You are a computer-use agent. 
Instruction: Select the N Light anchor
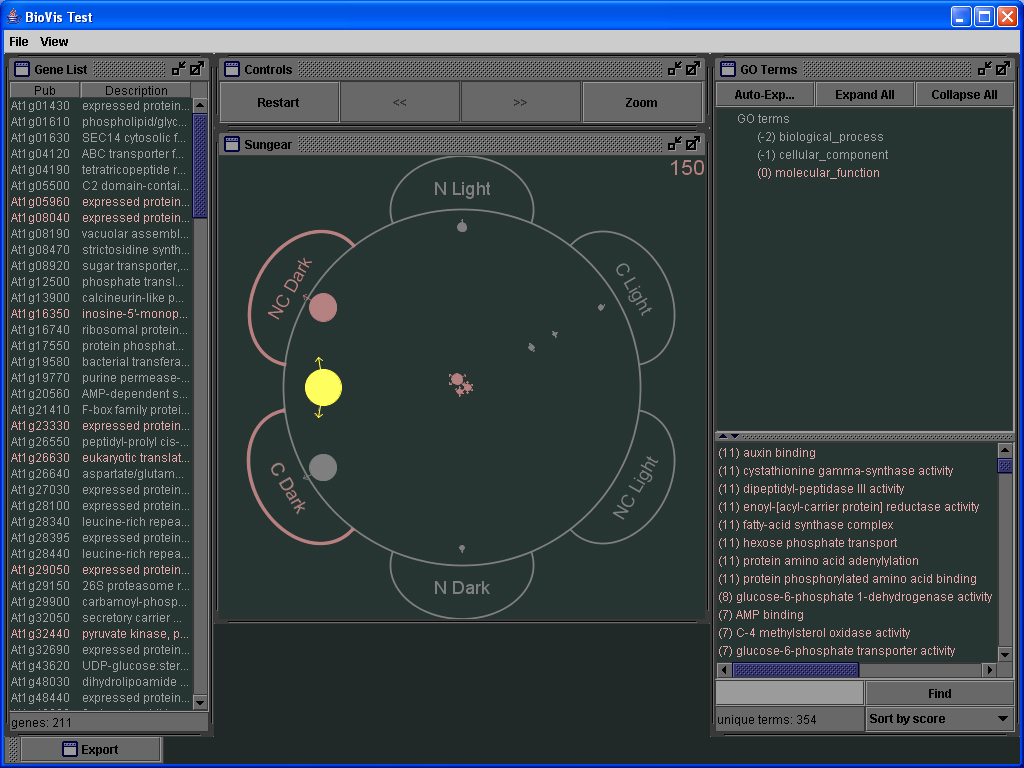[x=462, y=189]
